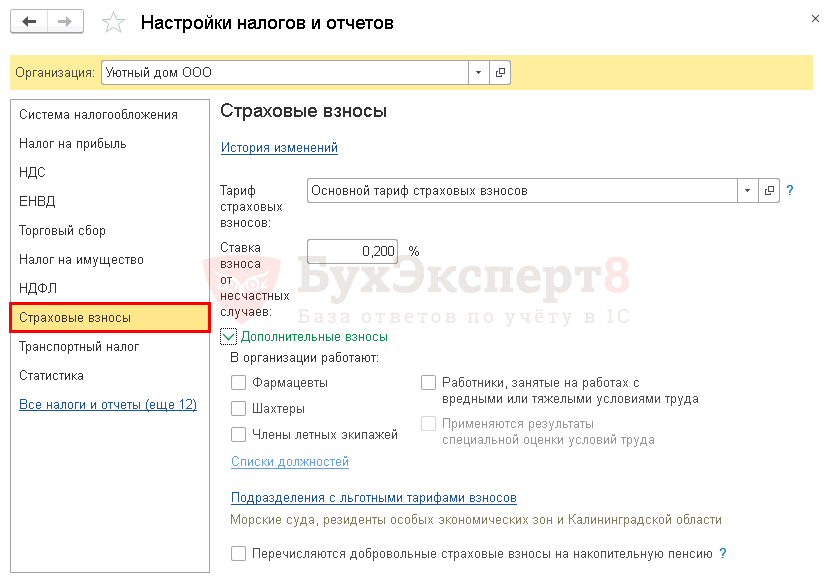Expand the Организация dropdown list
This screenshot has width=830, height=580.
478,73
